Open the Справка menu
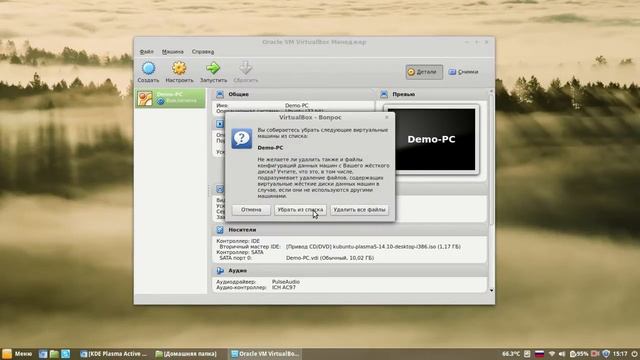This screenshot has height=360, width=640. coord(203,52)
